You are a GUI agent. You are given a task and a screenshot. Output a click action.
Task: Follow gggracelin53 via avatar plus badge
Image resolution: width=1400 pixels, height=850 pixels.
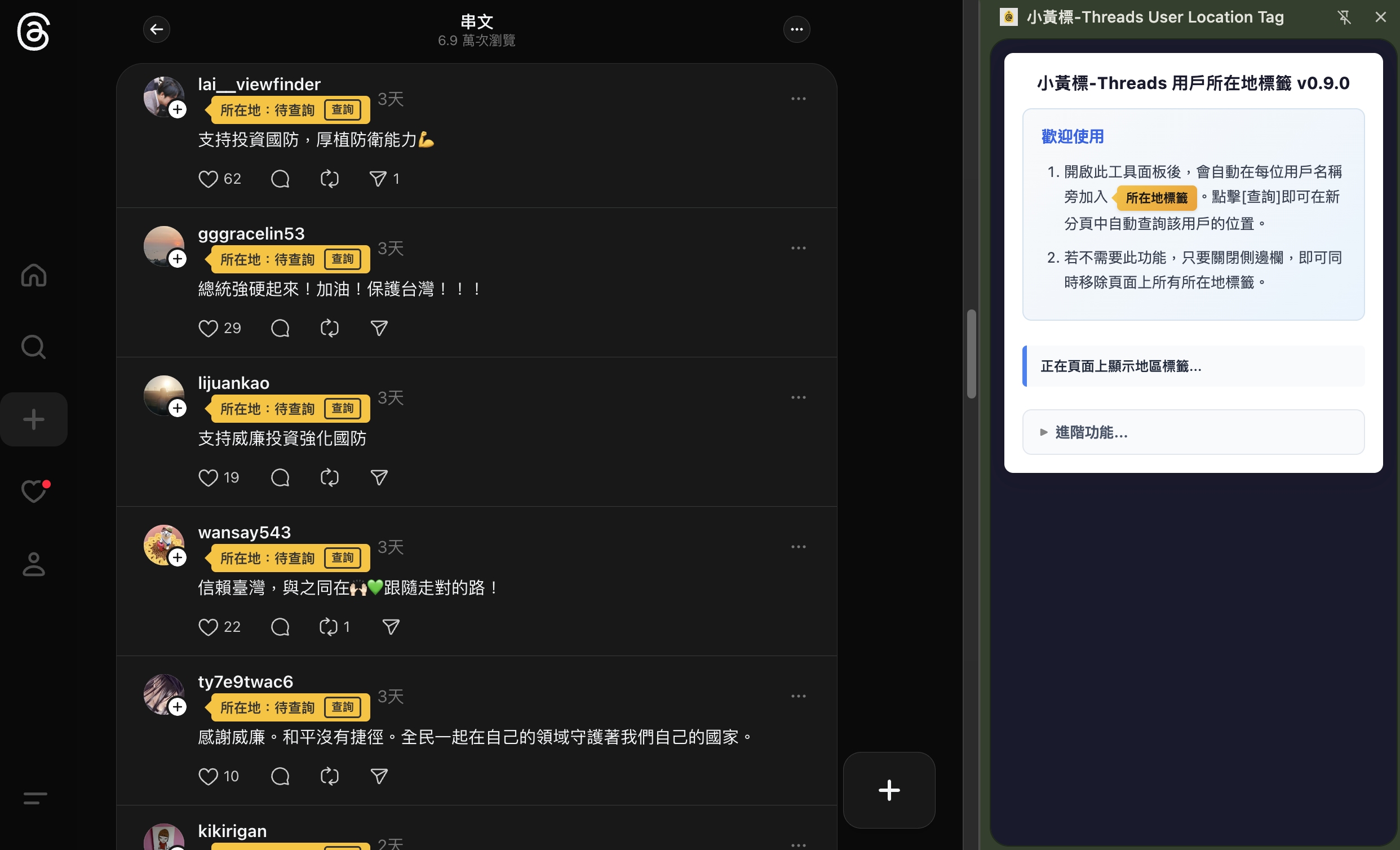(178, 259)
